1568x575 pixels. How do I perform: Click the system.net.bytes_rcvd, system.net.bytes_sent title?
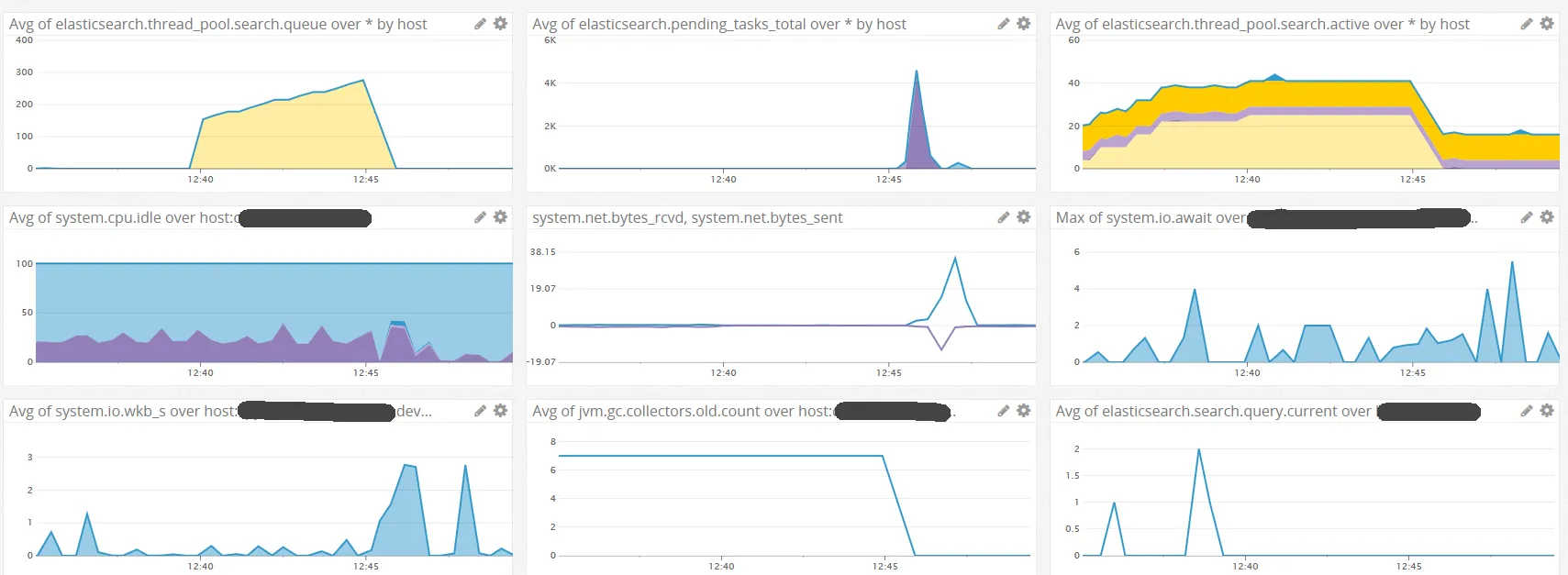(x=687, y=217)
